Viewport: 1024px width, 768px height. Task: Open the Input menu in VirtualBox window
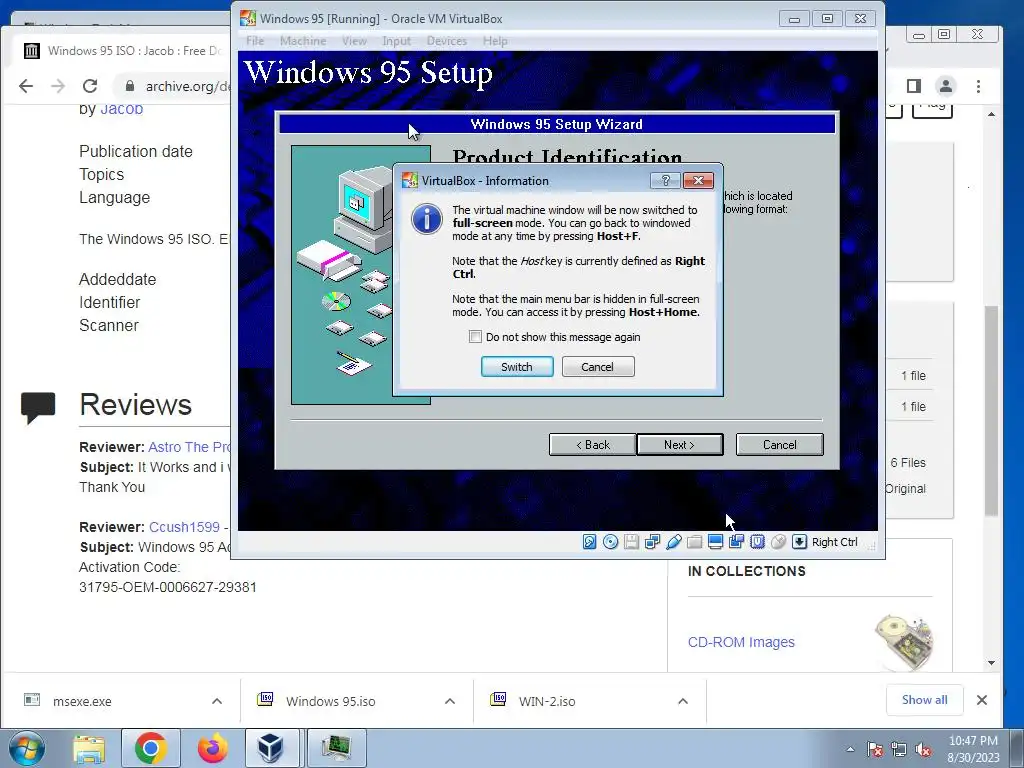396,41
